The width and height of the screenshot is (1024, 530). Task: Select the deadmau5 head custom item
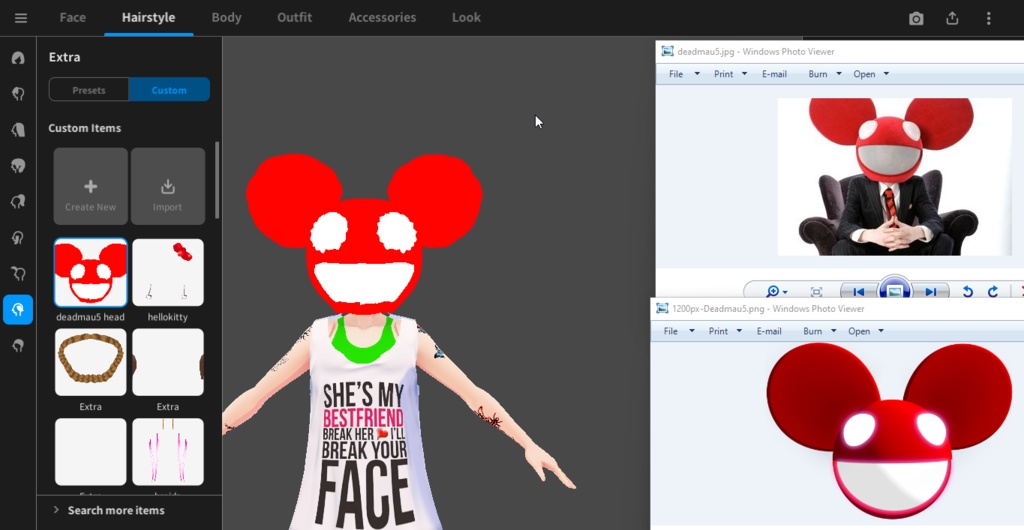tap(91, 273)
